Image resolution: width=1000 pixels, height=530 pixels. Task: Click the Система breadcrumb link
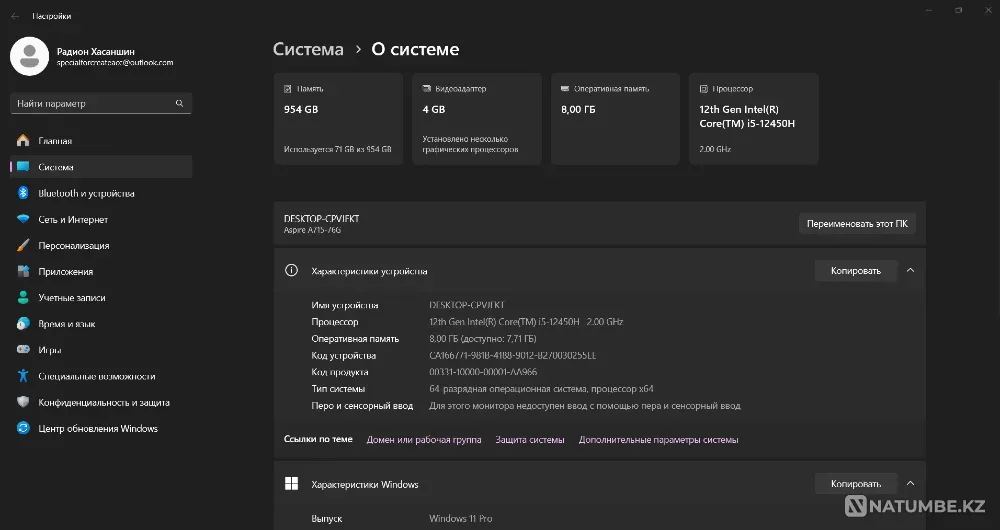point(308,49)
